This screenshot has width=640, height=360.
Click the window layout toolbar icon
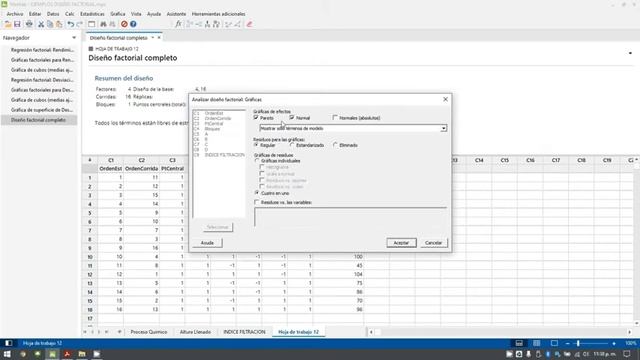tap(91, 24)
